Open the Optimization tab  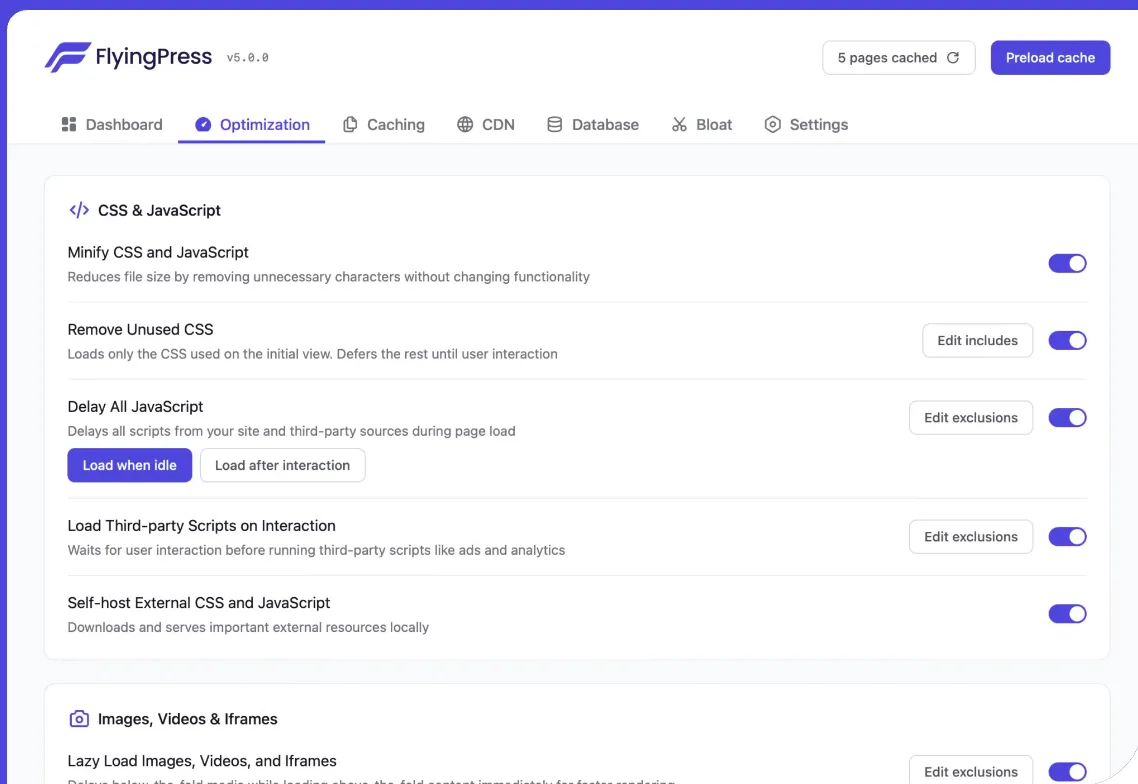pyautogui.click(x=252, y=124)
